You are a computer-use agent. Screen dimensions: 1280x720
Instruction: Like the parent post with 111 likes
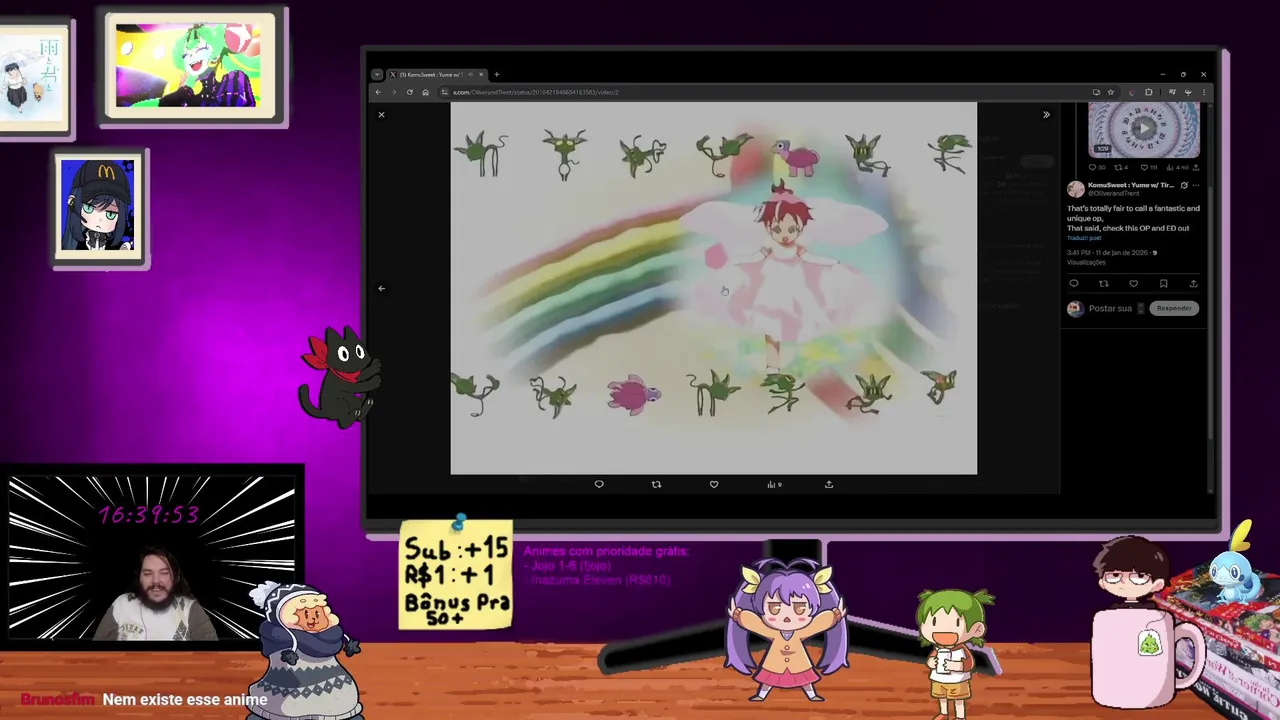[1148, 167]
